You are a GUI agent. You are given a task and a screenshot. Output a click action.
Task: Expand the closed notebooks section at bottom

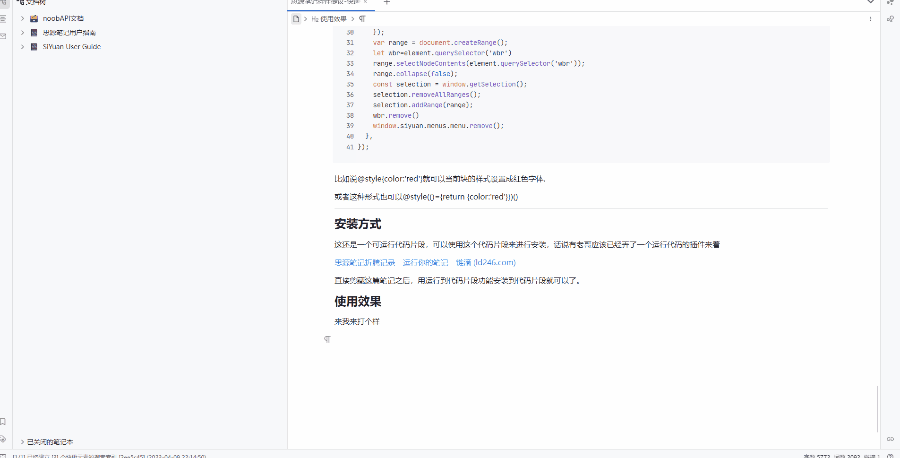point(22,441)
